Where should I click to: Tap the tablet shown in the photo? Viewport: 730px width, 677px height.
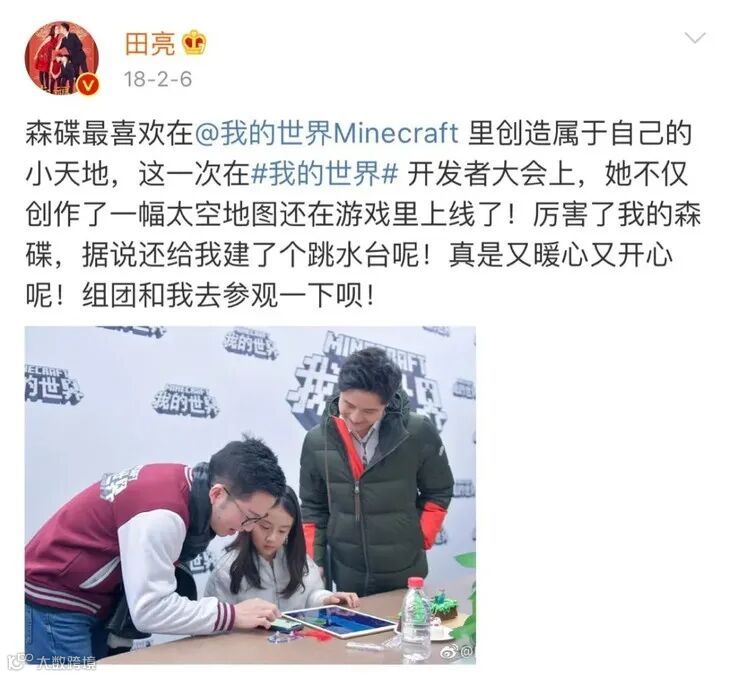(338, 620)
